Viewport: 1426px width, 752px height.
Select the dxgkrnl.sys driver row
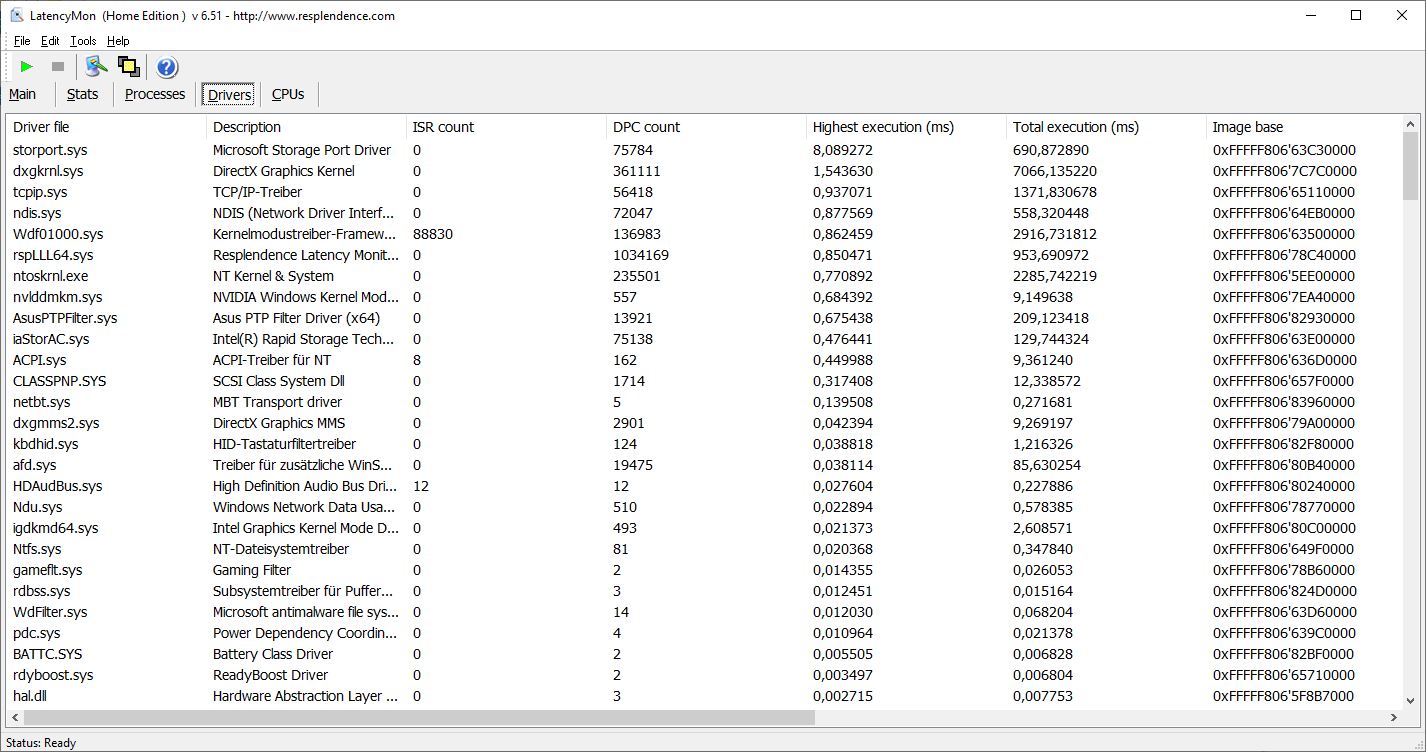click(704, 171)
